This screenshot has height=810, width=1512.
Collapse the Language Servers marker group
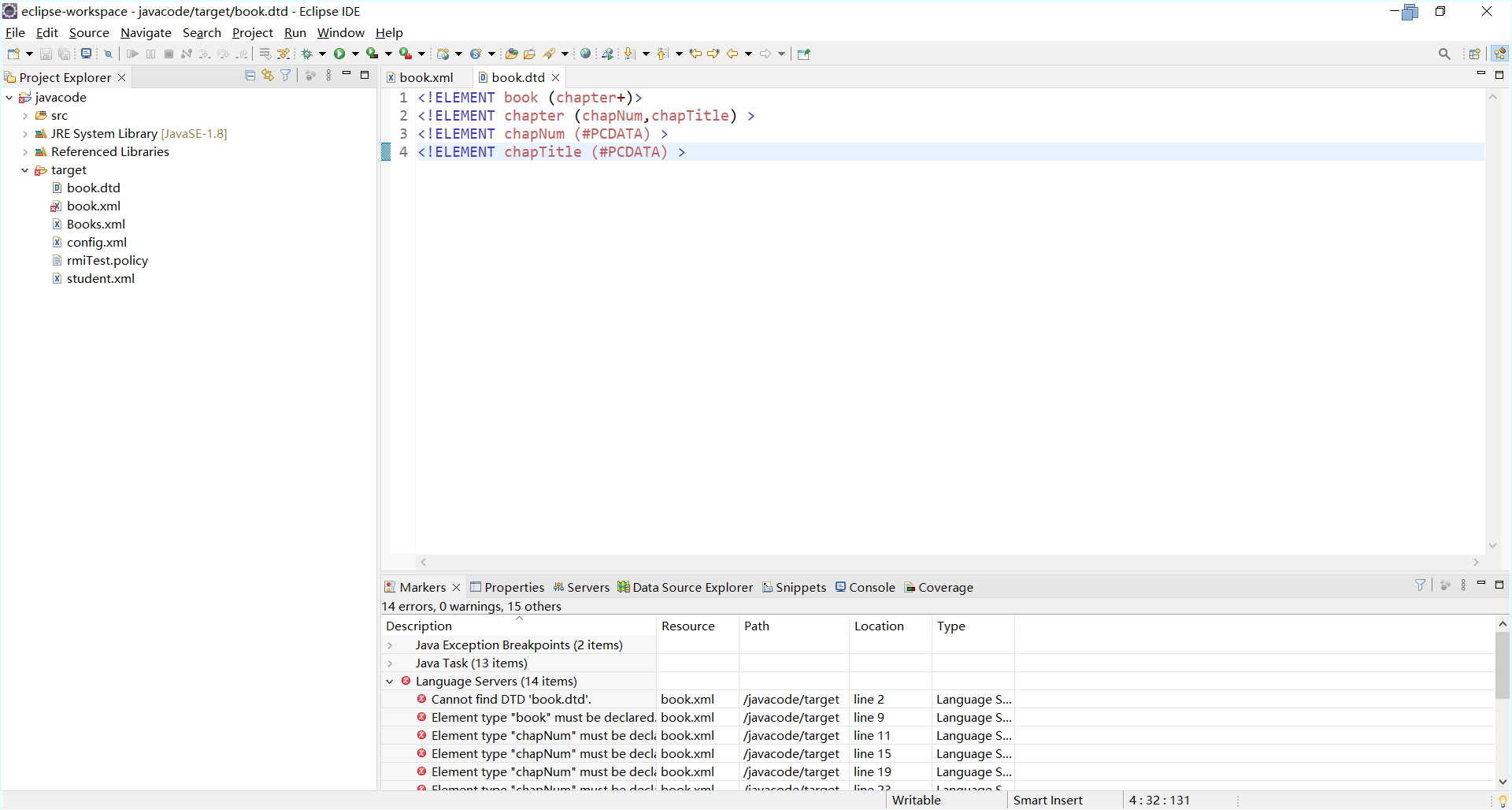[x=391, y=682]
